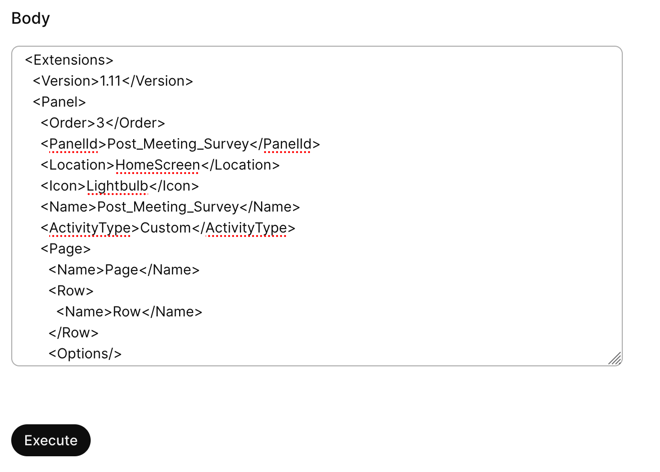Click the underlined word Lightbulb

pos(116,186)
